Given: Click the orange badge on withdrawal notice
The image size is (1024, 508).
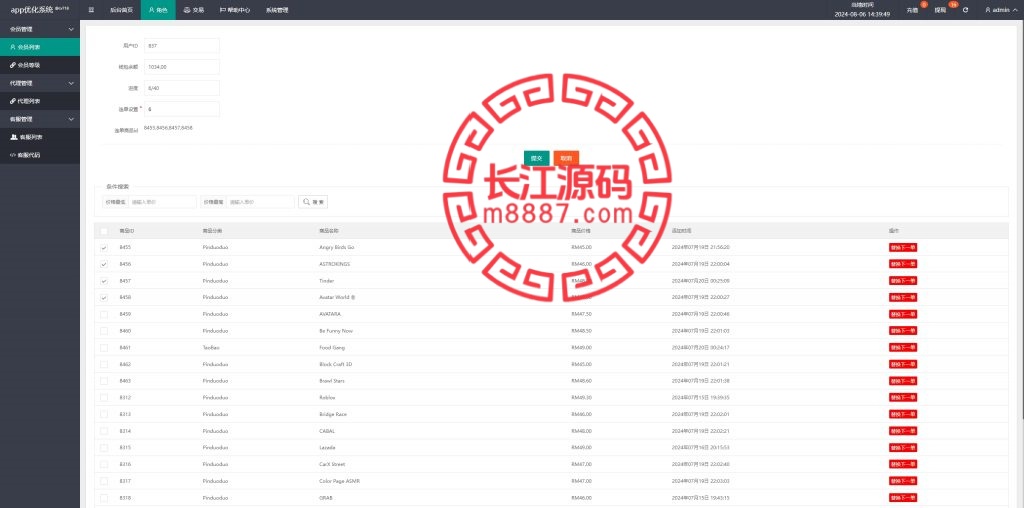Looking at the screenshot, I should (x=953, y=5).
